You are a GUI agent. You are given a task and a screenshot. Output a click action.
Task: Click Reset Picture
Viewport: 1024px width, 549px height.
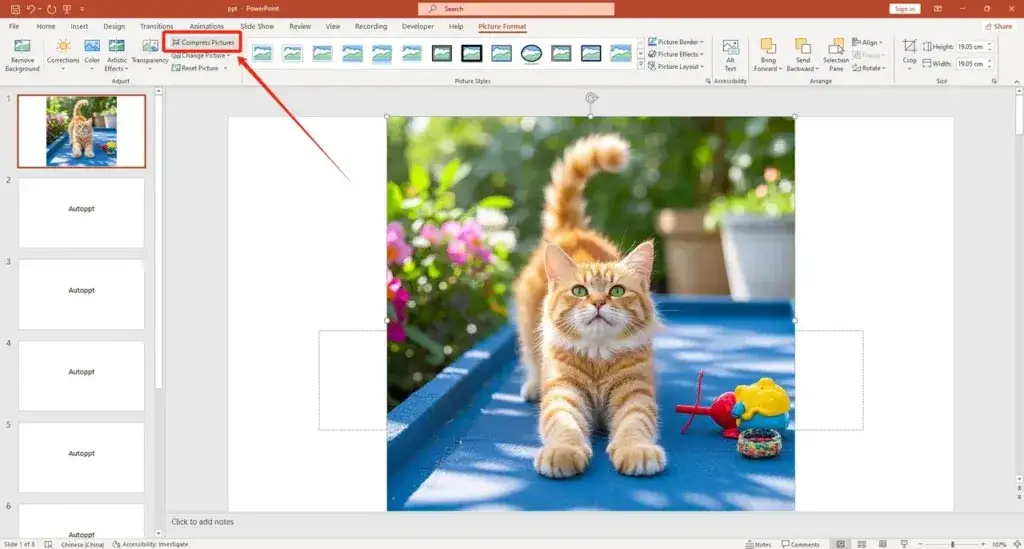click(x=196, y=68)
